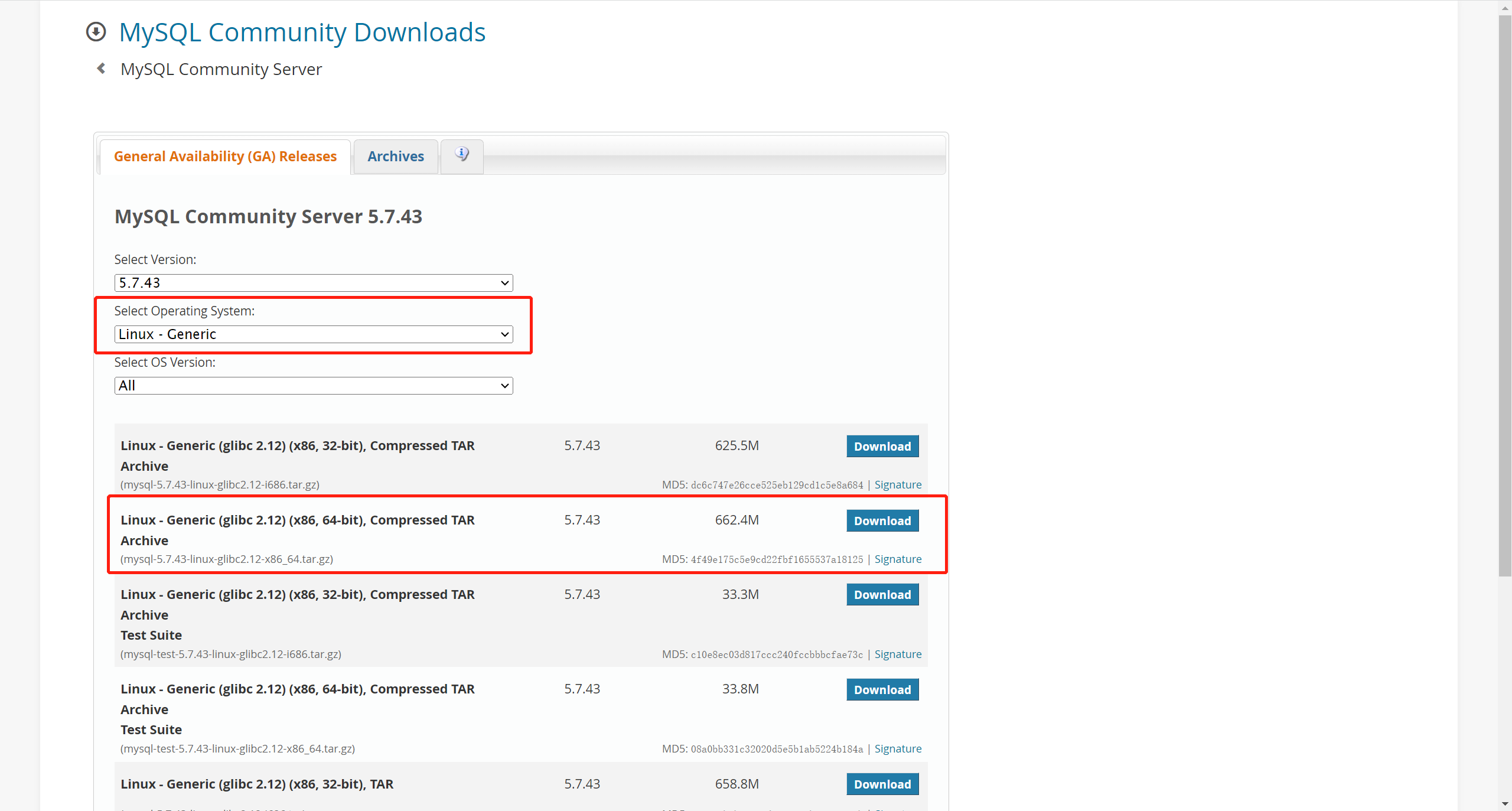Open the information icon tab
This screenshot has height=811, width=1512.
point(462,155)
